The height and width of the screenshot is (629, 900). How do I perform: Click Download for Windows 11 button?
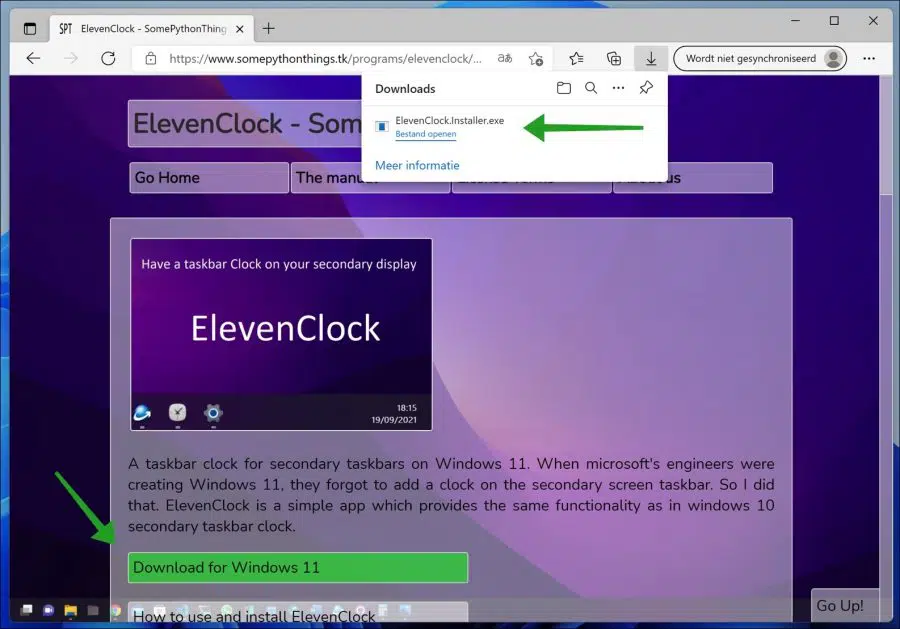[298, 568]
